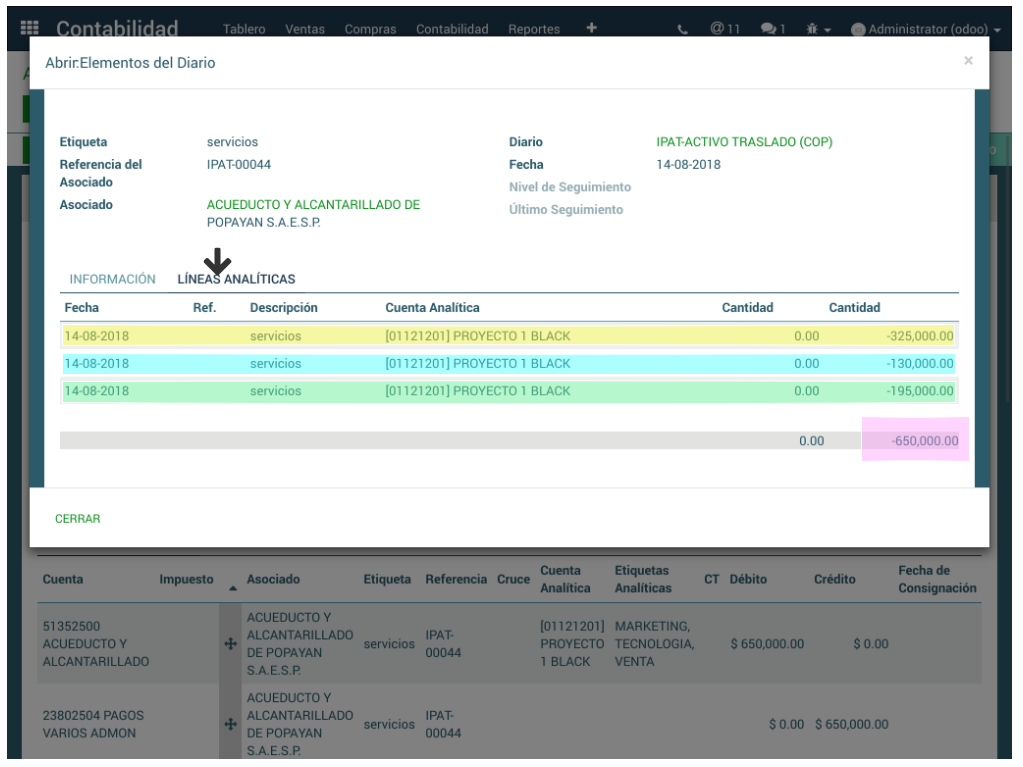Close the Elementos del Diario dialog with X
1023x767 pixels.
coord(968,61)
